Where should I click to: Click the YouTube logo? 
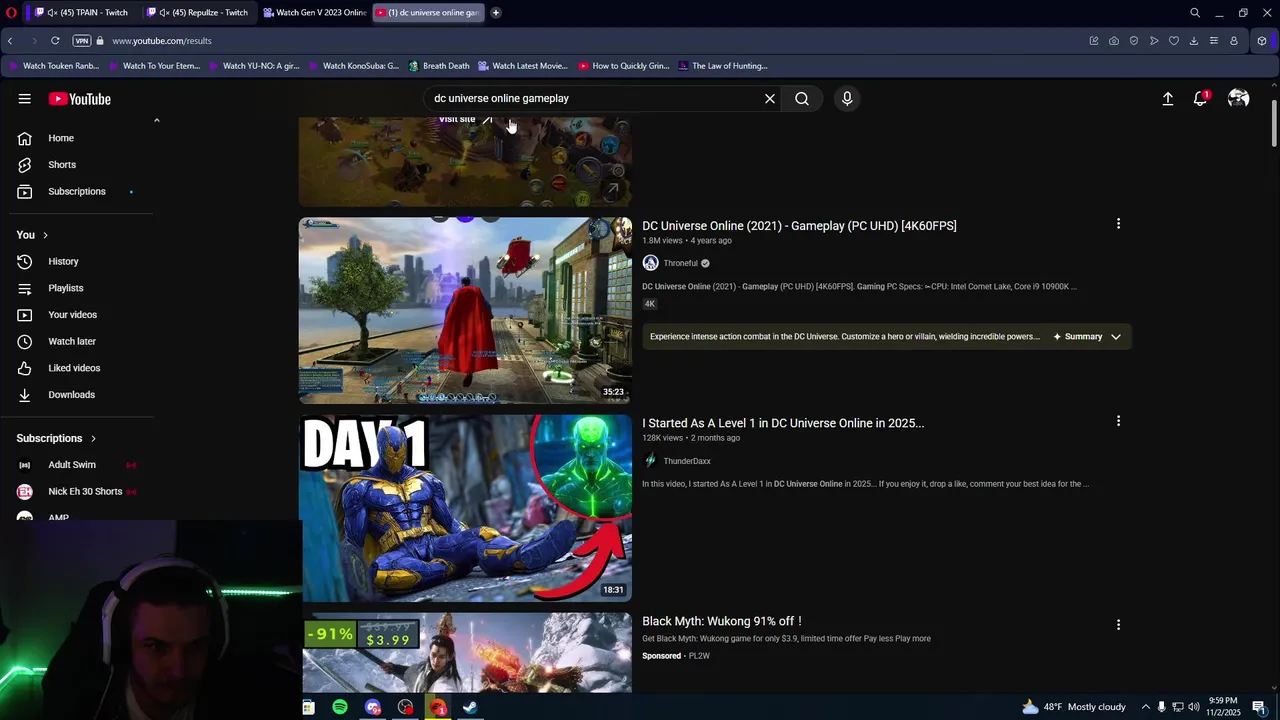(x=80, y=99)
